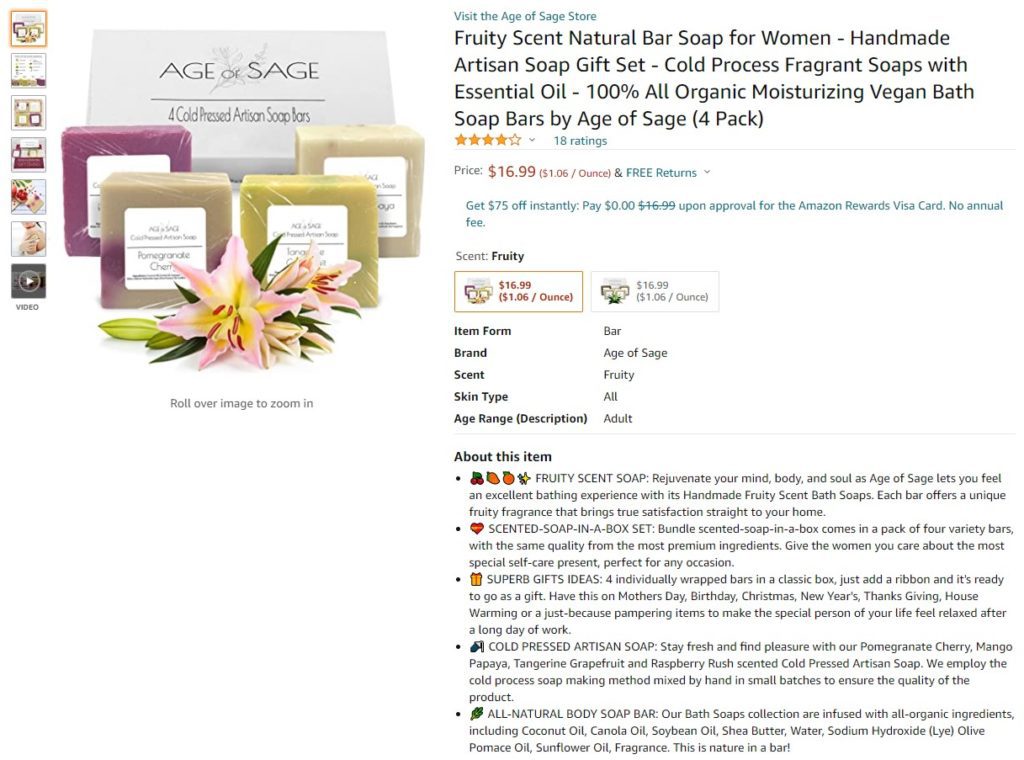1024x760 pixels.
Task: Click the FREE Returns link
Action: tap(661, 173)
